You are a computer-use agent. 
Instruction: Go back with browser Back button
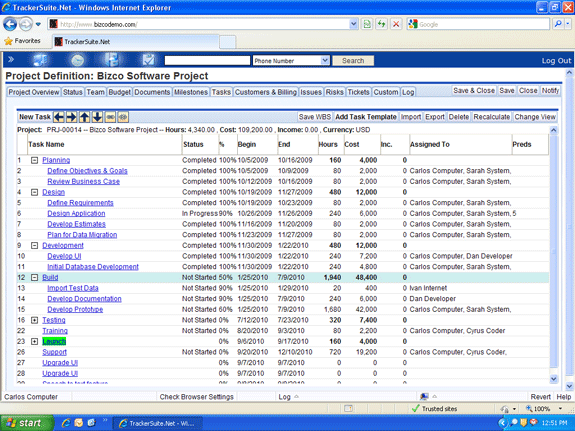coord(10,25)
